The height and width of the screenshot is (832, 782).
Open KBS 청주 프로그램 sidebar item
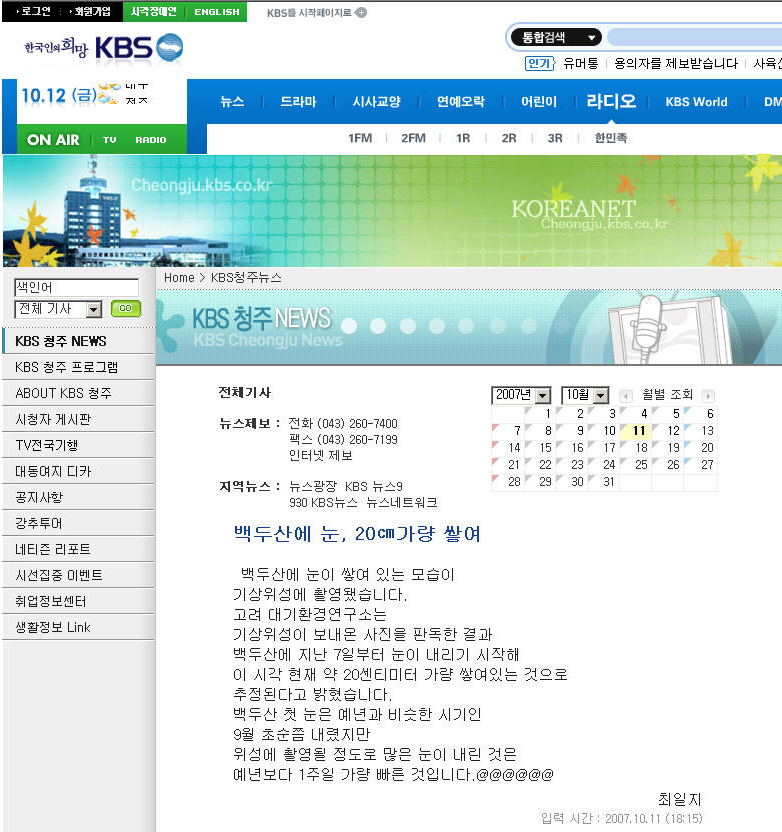(x=79, y=367)
